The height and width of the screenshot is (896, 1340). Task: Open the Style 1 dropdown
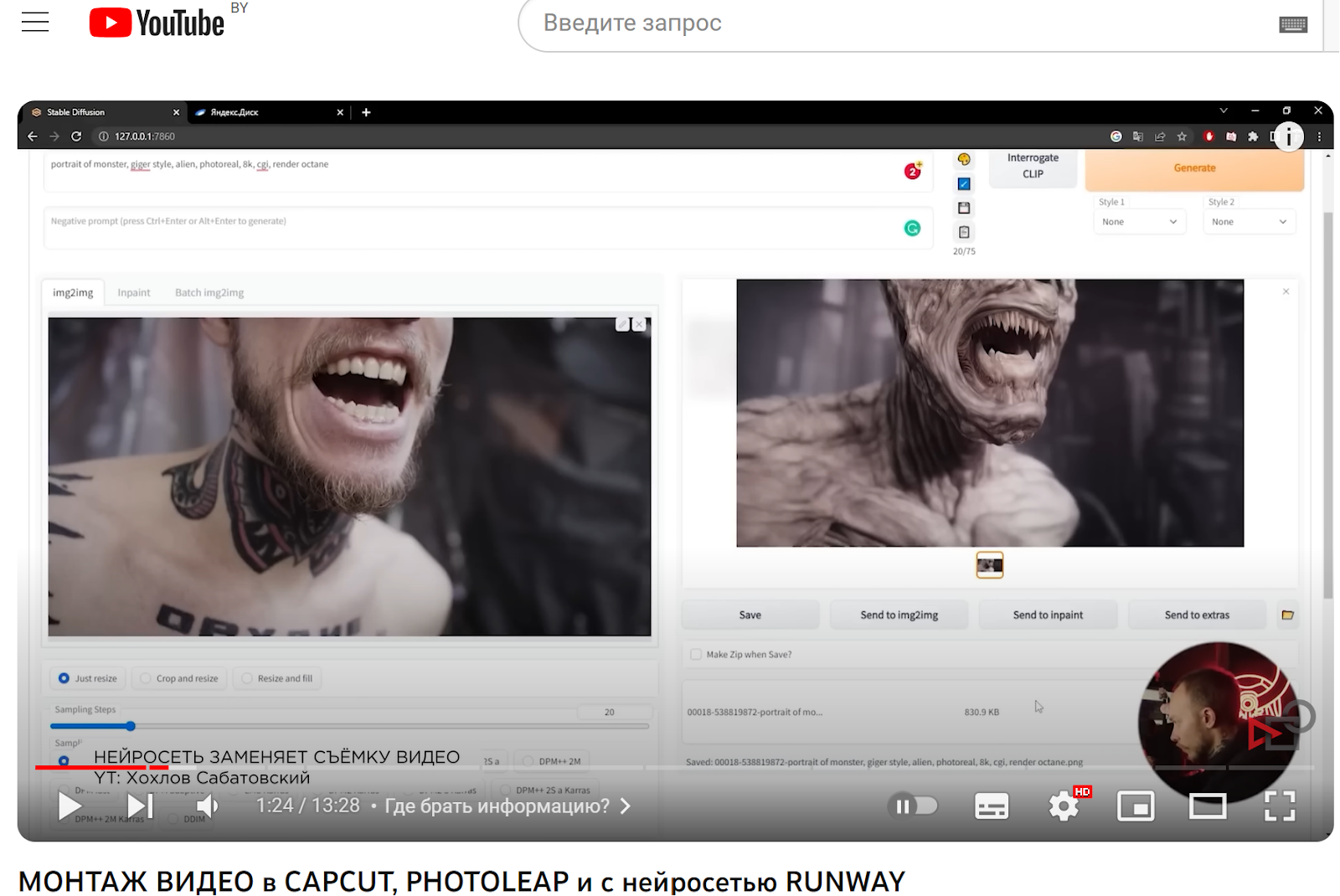coord(1140,222)
